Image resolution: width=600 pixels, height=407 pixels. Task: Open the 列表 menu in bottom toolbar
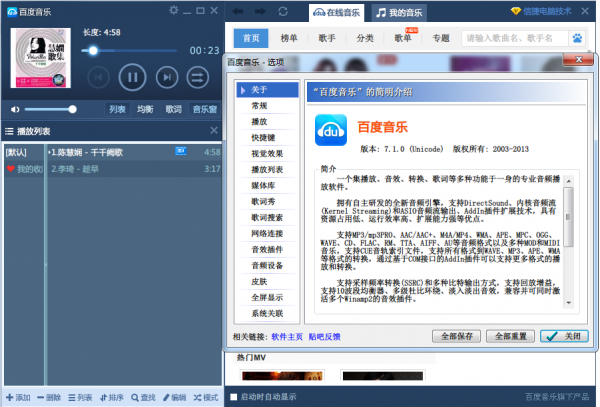[80, 397]
